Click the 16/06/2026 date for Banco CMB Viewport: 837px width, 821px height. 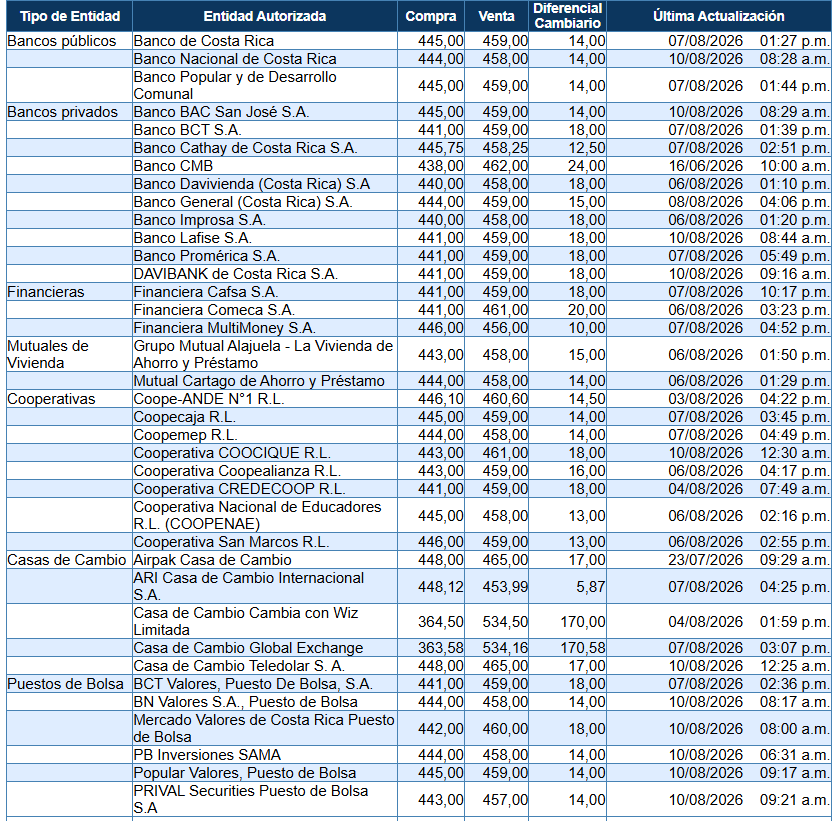coord(706,166)
